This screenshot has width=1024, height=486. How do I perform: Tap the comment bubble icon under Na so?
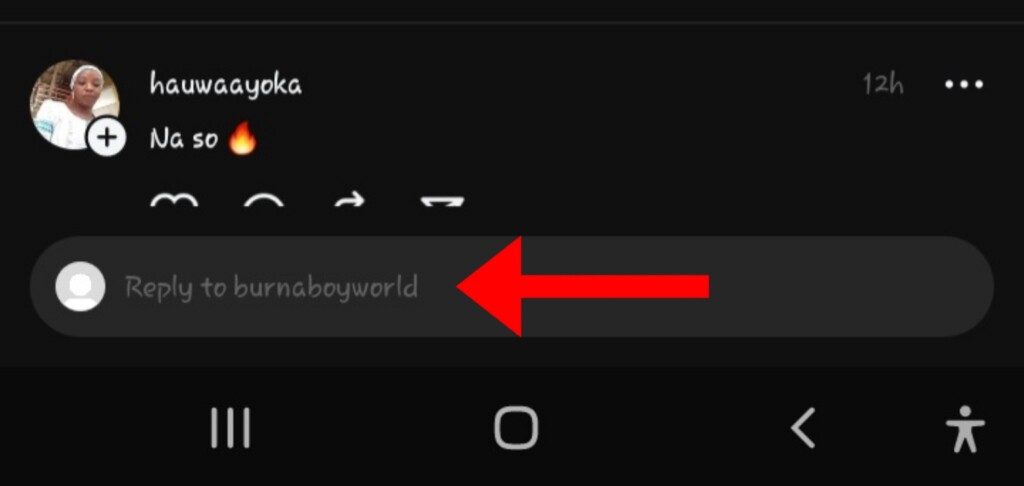click(264, 201)
